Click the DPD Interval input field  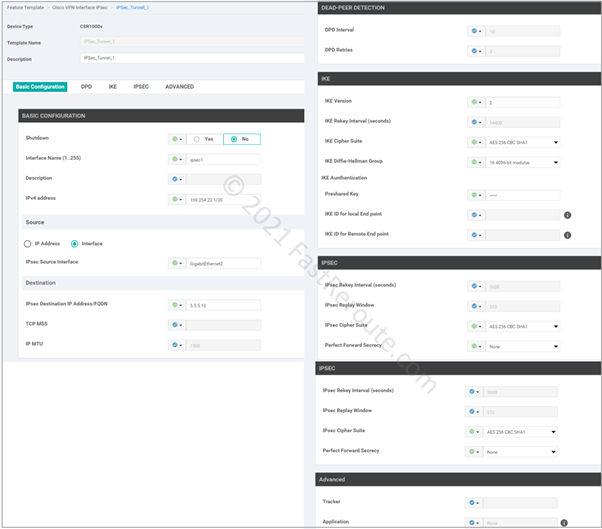click(523, 31)
